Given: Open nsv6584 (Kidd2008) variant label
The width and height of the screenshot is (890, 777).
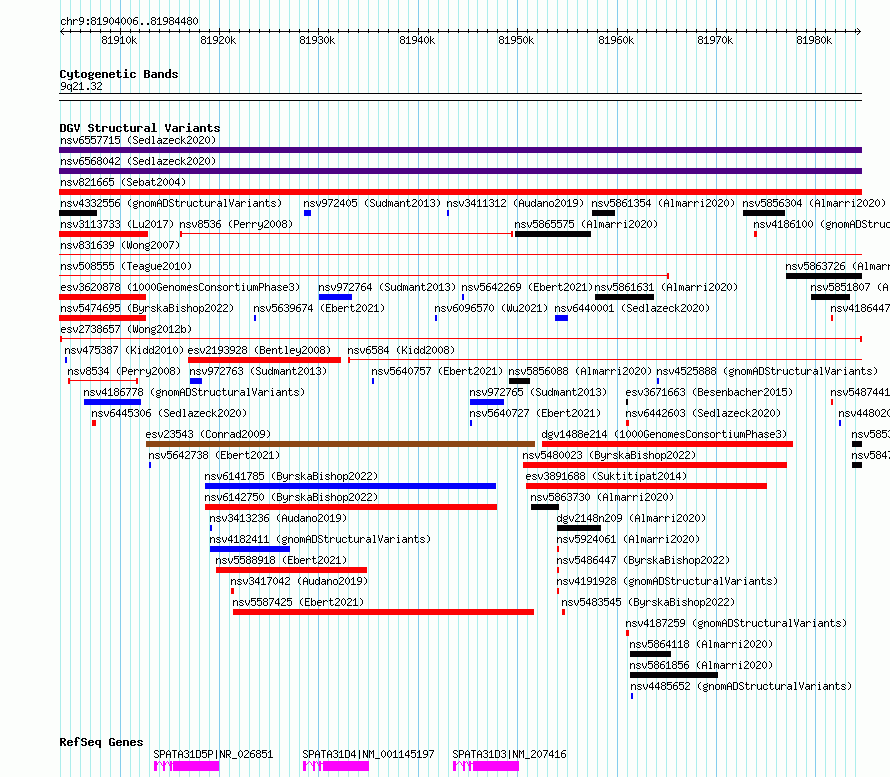Looking at the screenshot, I should 401,350.
